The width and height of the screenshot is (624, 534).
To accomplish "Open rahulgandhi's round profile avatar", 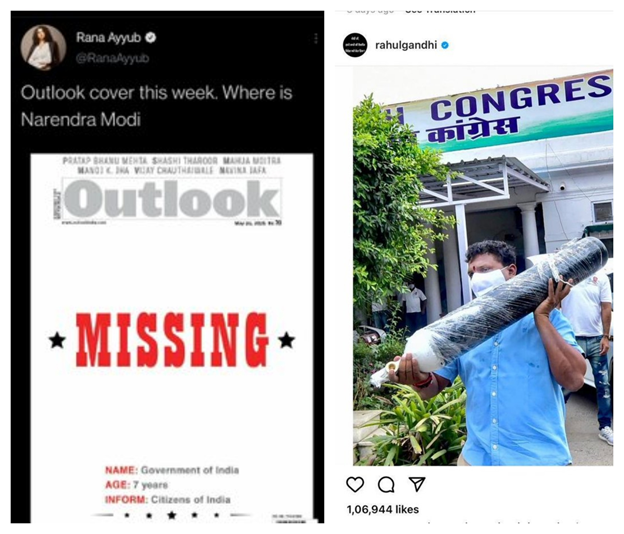I will click(x=355, y=45).
